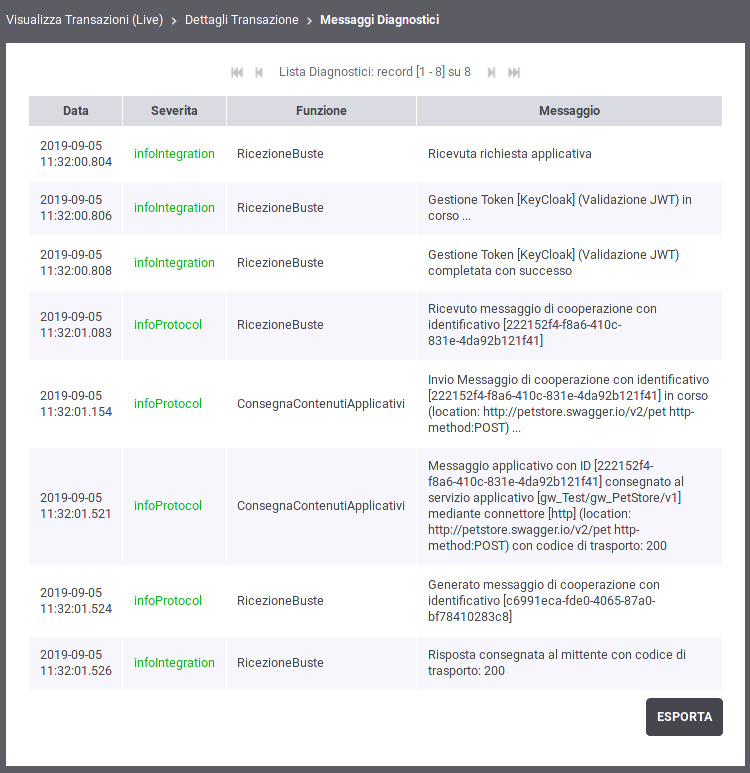
Task: Select message with codice di trasporto: 200 connettore
Action: click(569, 506)
